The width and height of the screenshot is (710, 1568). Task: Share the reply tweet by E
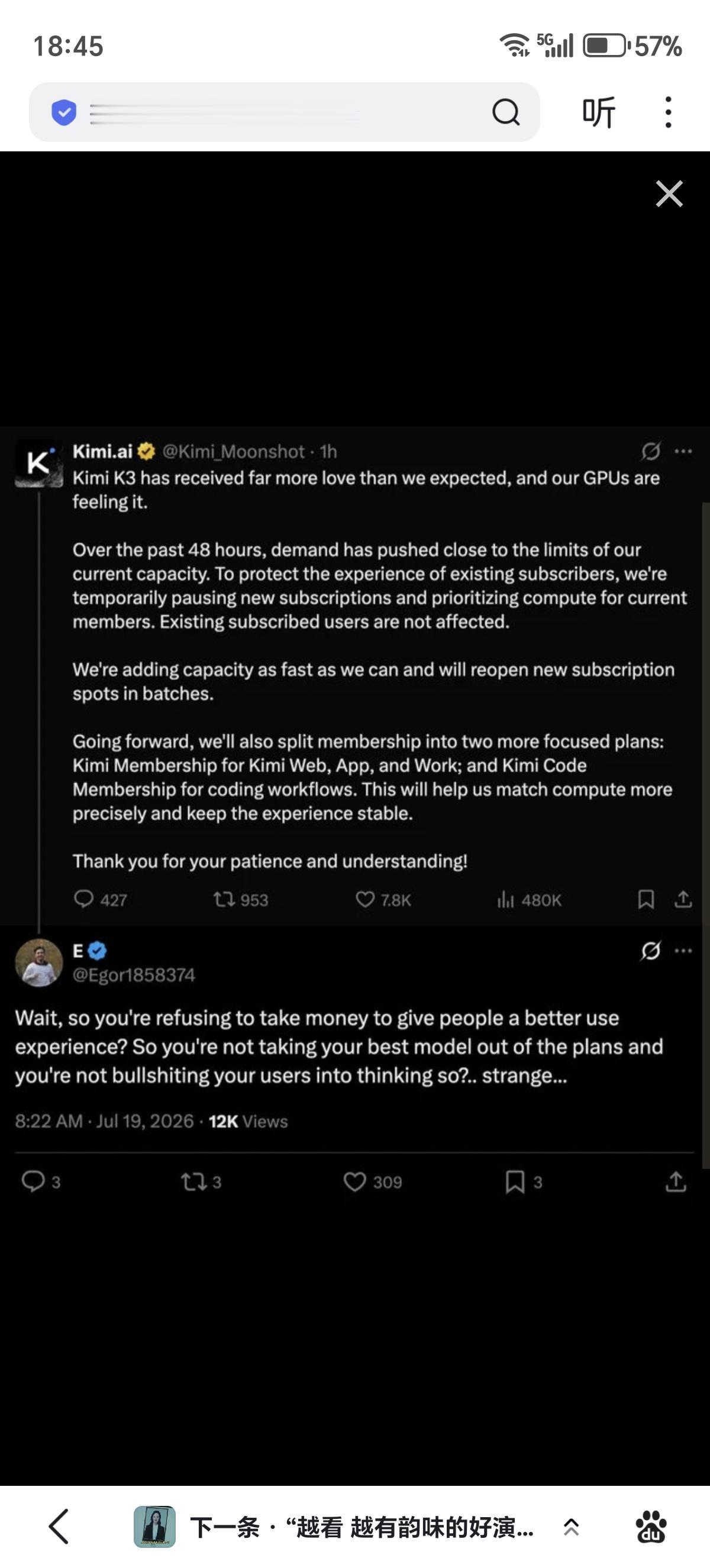675,1181
